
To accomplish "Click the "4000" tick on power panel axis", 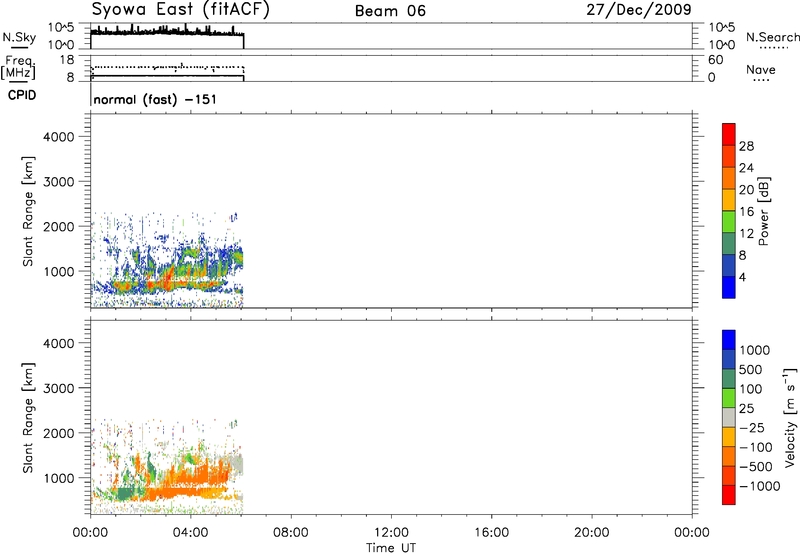I will 59,137.
